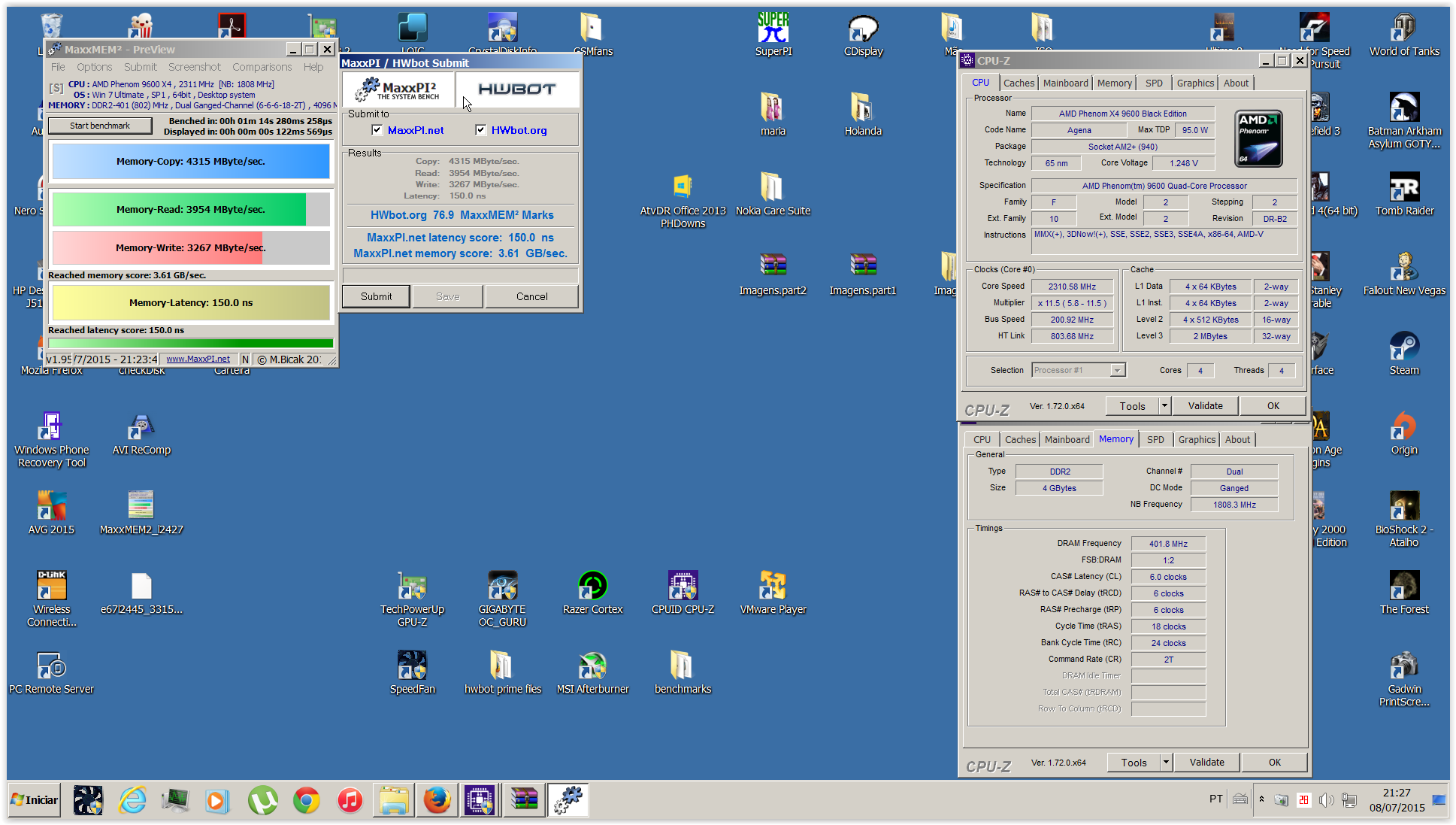The image size is (1456, 825).
Task: Open the hwbot prime files folder
Action: pyautogui.click(x=502, y=673)
